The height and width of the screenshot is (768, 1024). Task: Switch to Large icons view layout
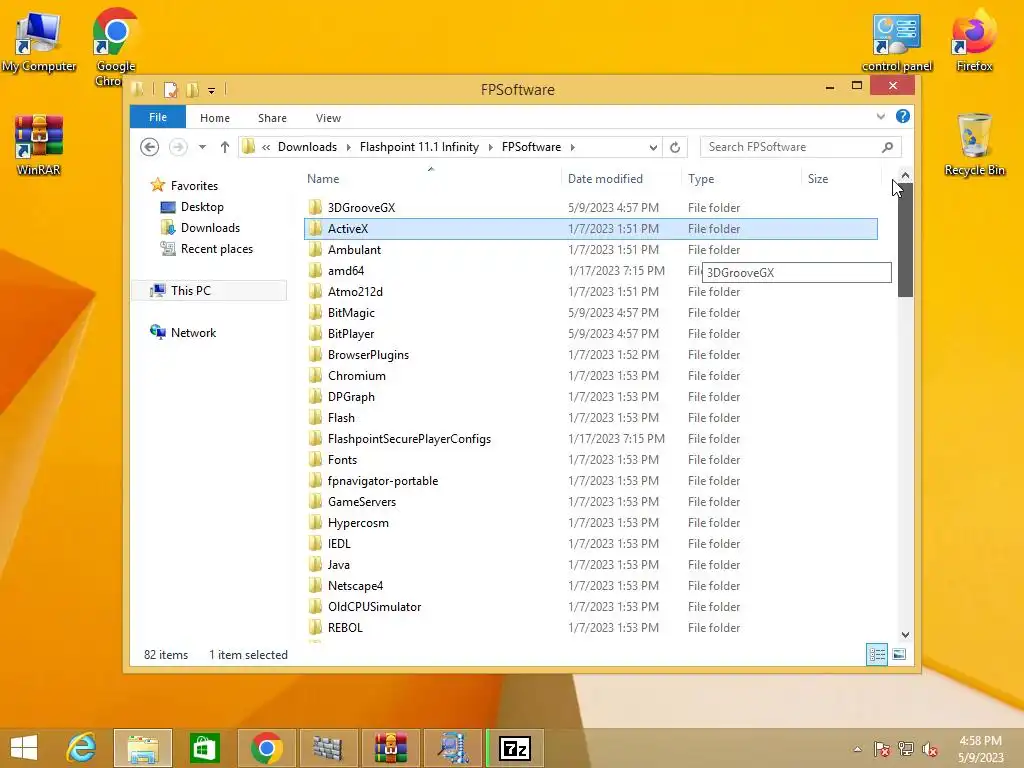(x=899, y=654)
